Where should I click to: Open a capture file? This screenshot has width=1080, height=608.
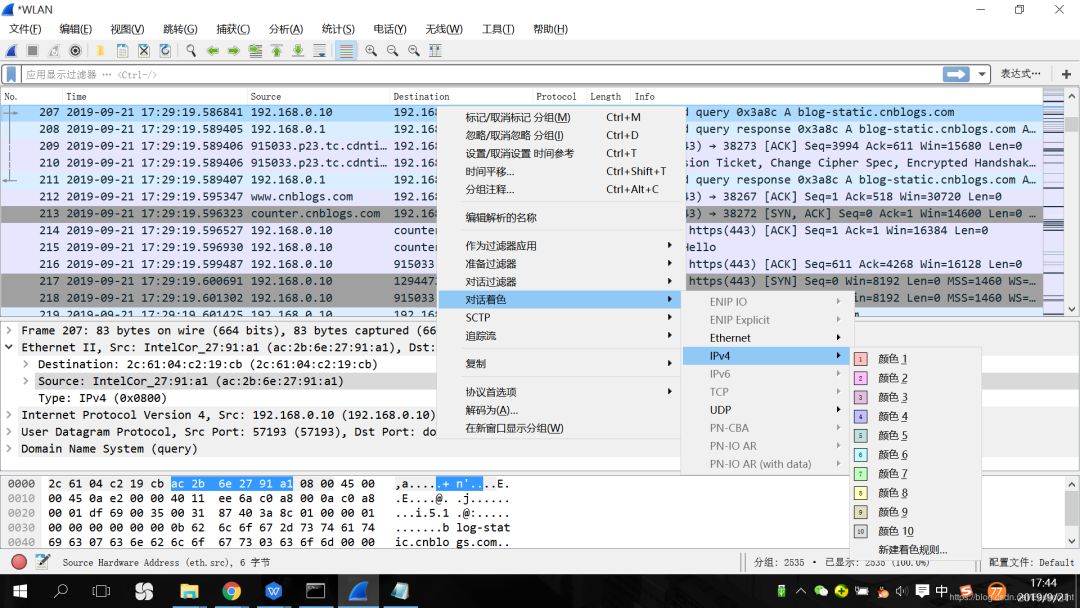click(x=101, y=50)
